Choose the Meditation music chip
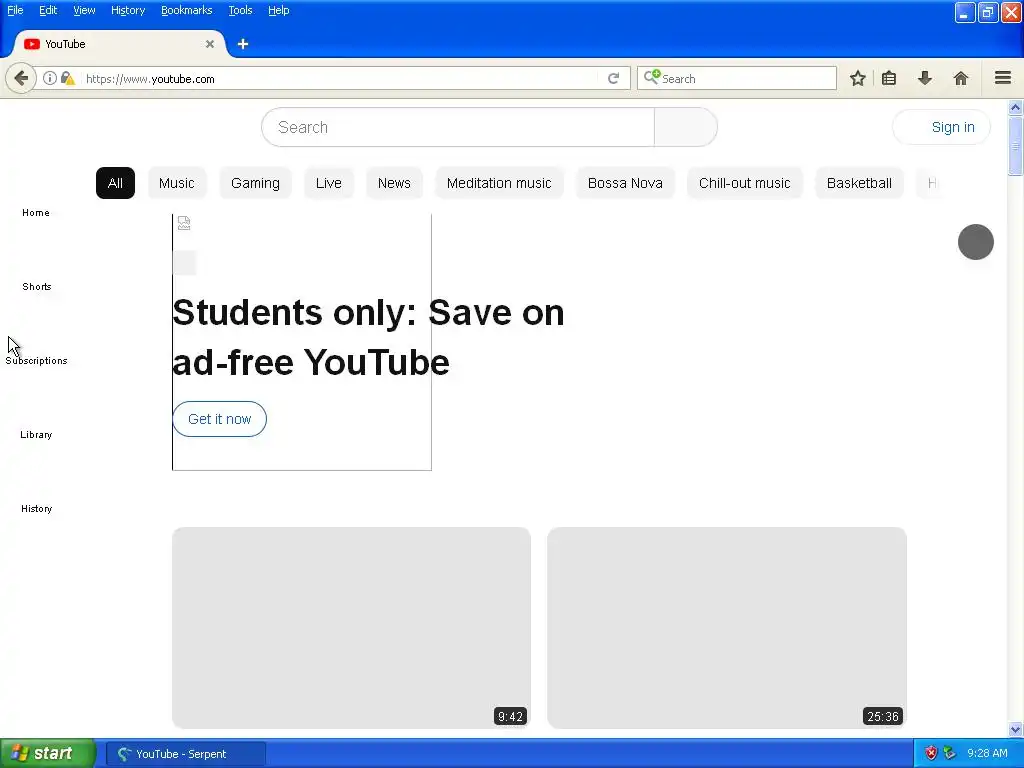Image resolution: width=1024 pixels, height=768 pixels. point(499,183)
